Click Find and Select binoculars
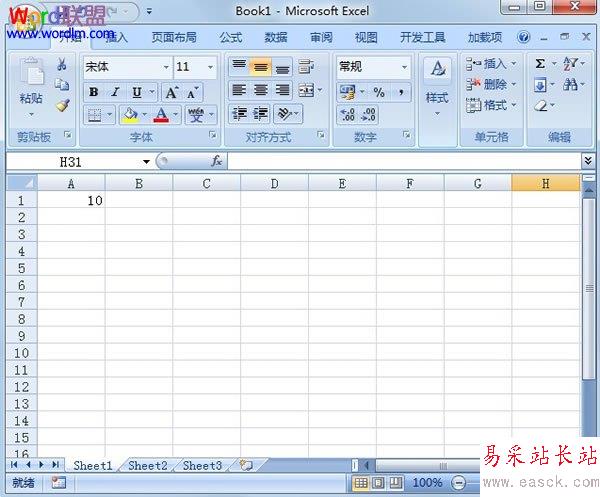Viewport: 600px width, 497px height. (570, 85)
